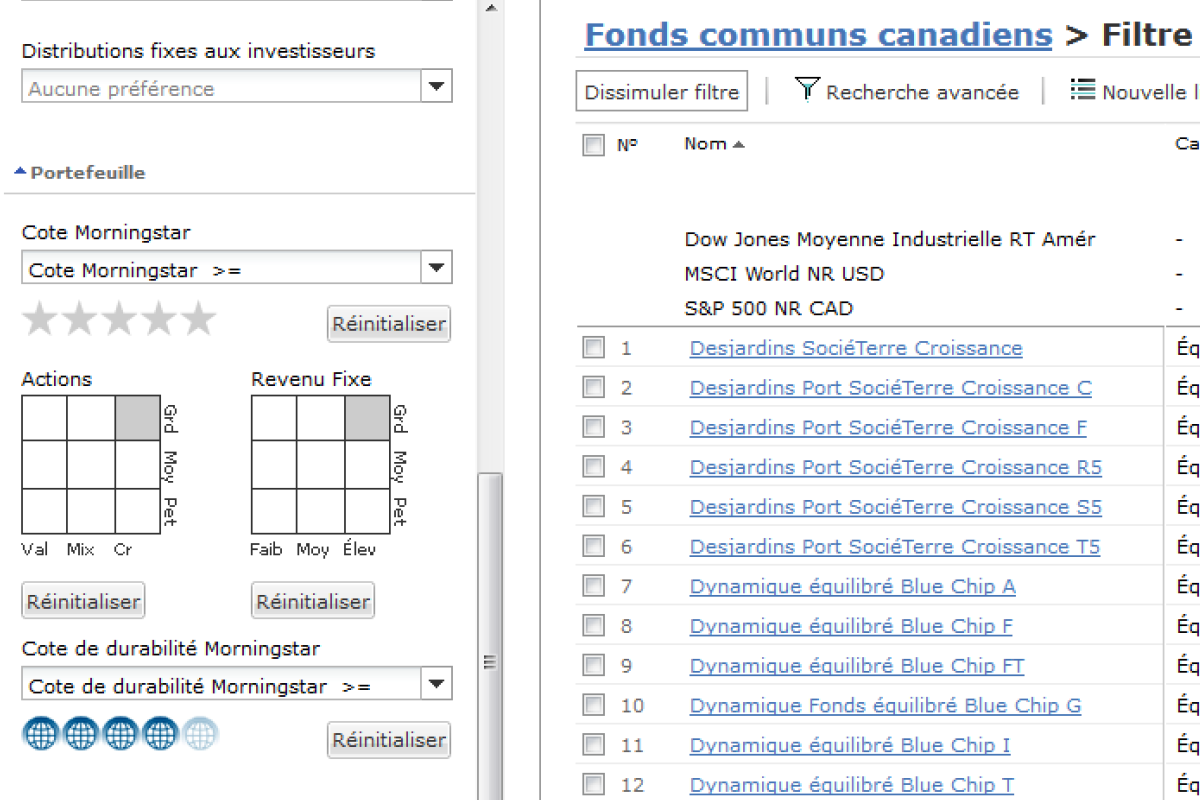The width and height of the screenshot is (1200, 800).
Task: Click the Recherche avancée funnel icon
Action: click(x=807, y=90)
